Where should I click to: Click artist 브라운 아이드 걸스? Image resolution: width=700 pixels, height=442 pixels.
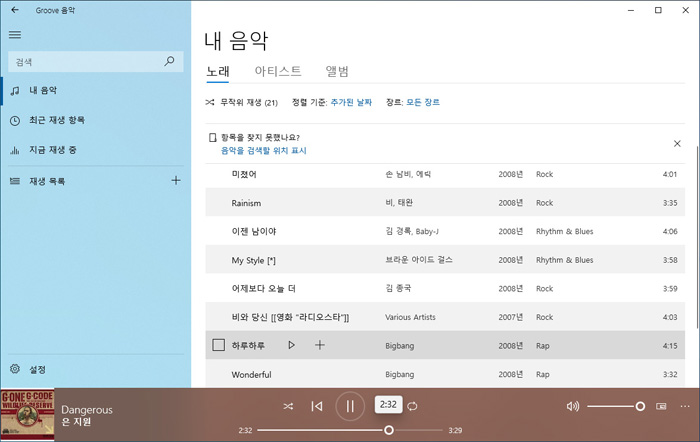(419, 260)
